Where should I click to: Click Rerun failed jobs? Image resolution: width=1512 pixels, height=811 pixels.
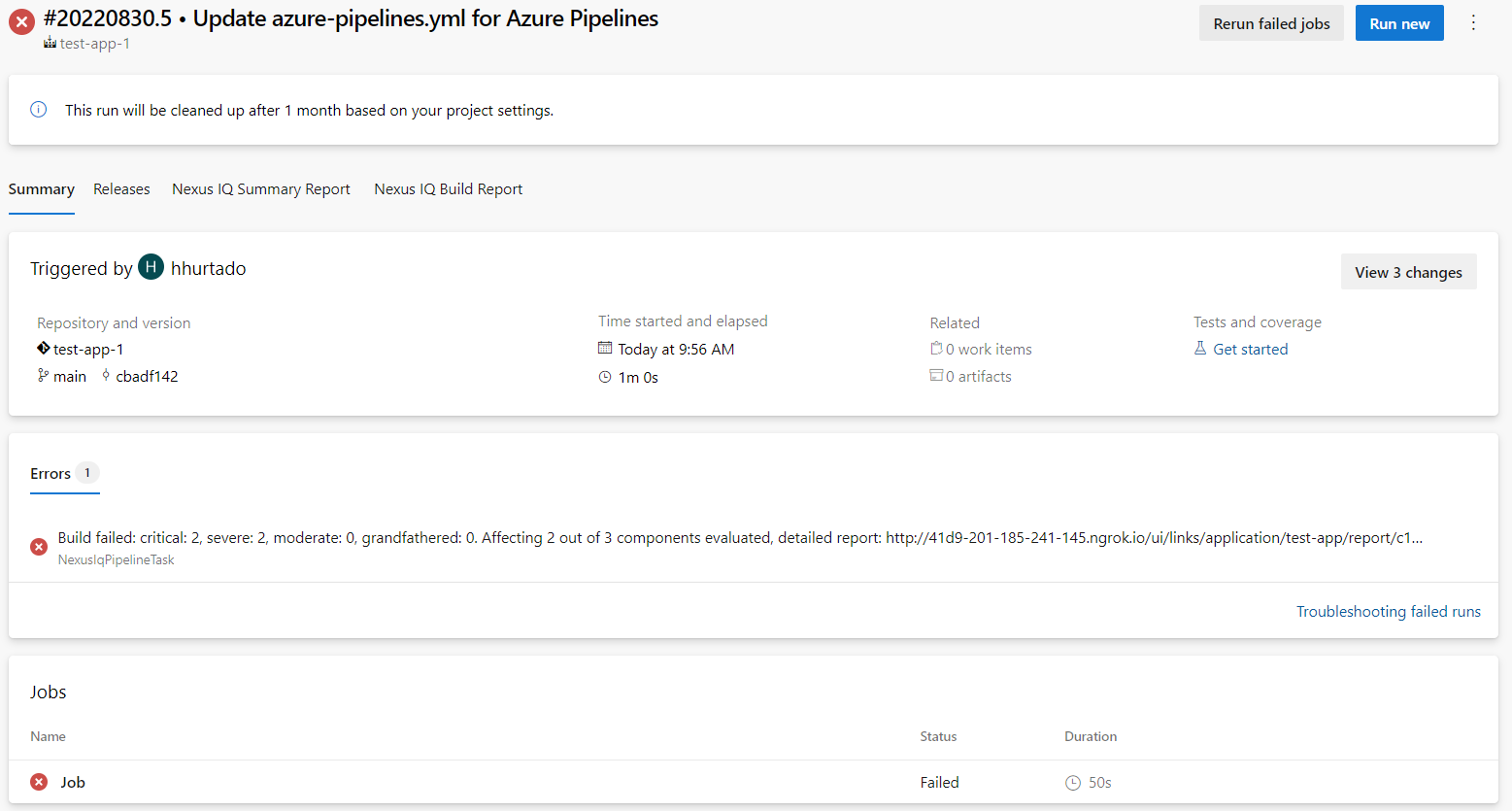(1271, 22)
